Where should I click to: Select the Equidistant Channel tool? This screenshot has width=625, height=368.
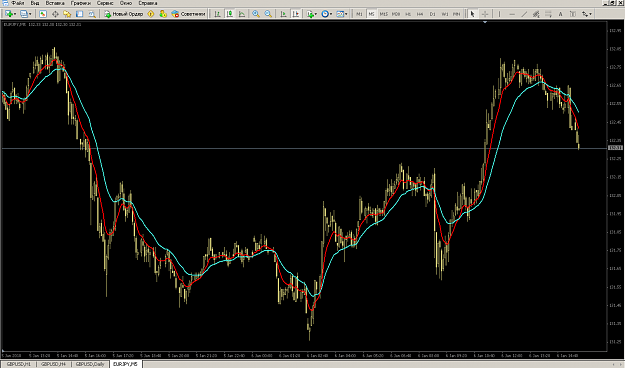coord(536,14)
